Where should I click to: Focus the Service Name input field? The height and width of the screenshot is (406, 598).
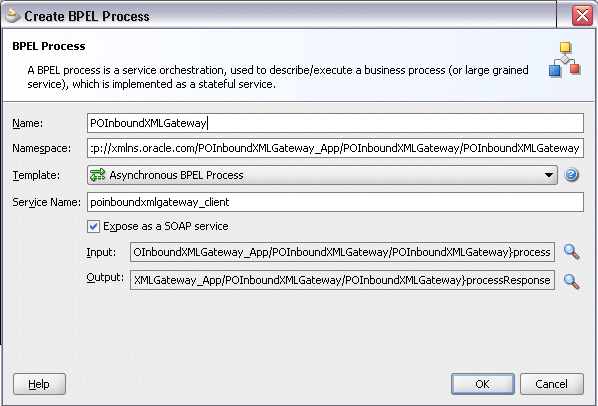coord(335,202)
